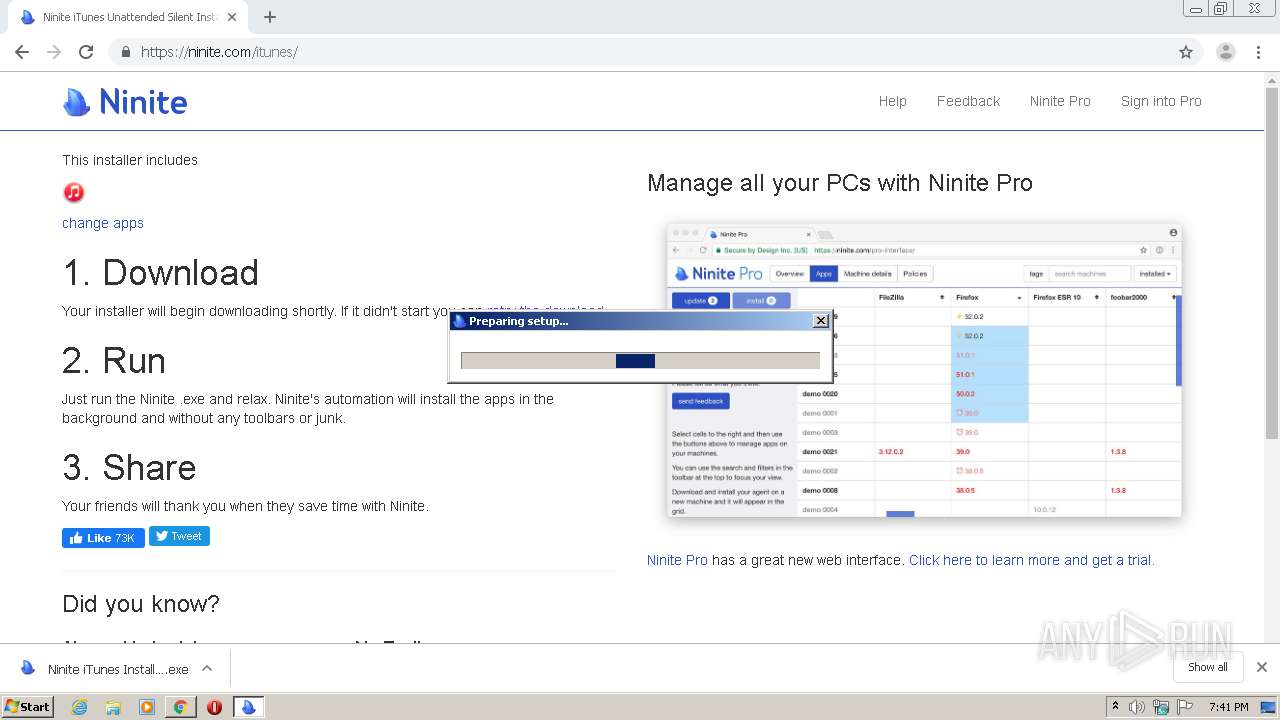Go back with the browser back arrow

click(22, 52)
